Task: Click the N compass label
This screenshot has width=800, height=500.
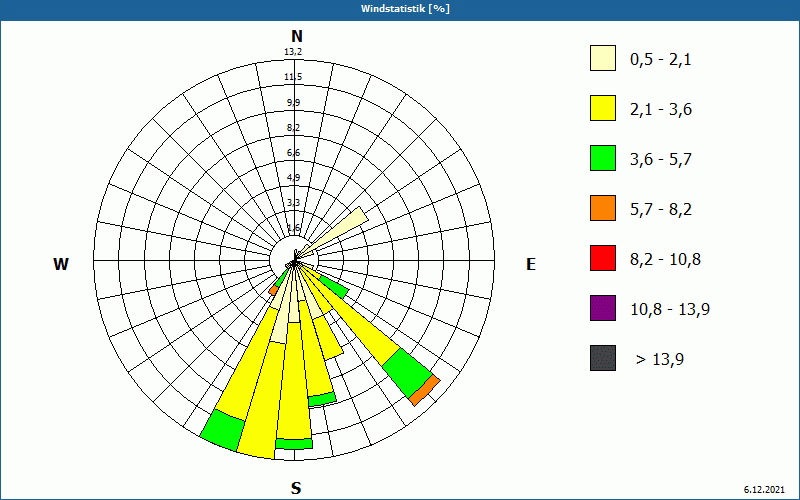Action: click(x=296, y=36)
